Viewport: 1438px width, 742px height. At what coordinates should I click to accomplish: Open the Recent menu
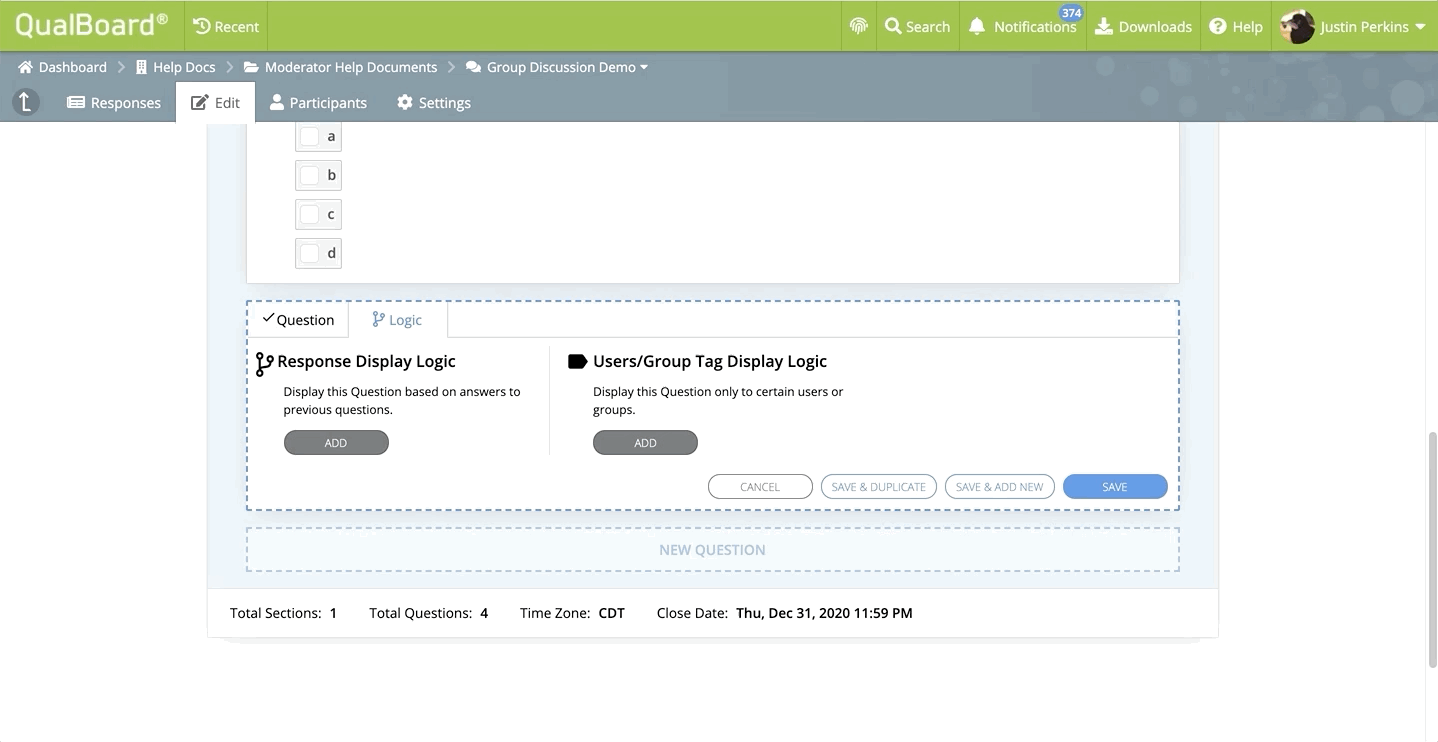pyautogui.click(x=226, y=26)
